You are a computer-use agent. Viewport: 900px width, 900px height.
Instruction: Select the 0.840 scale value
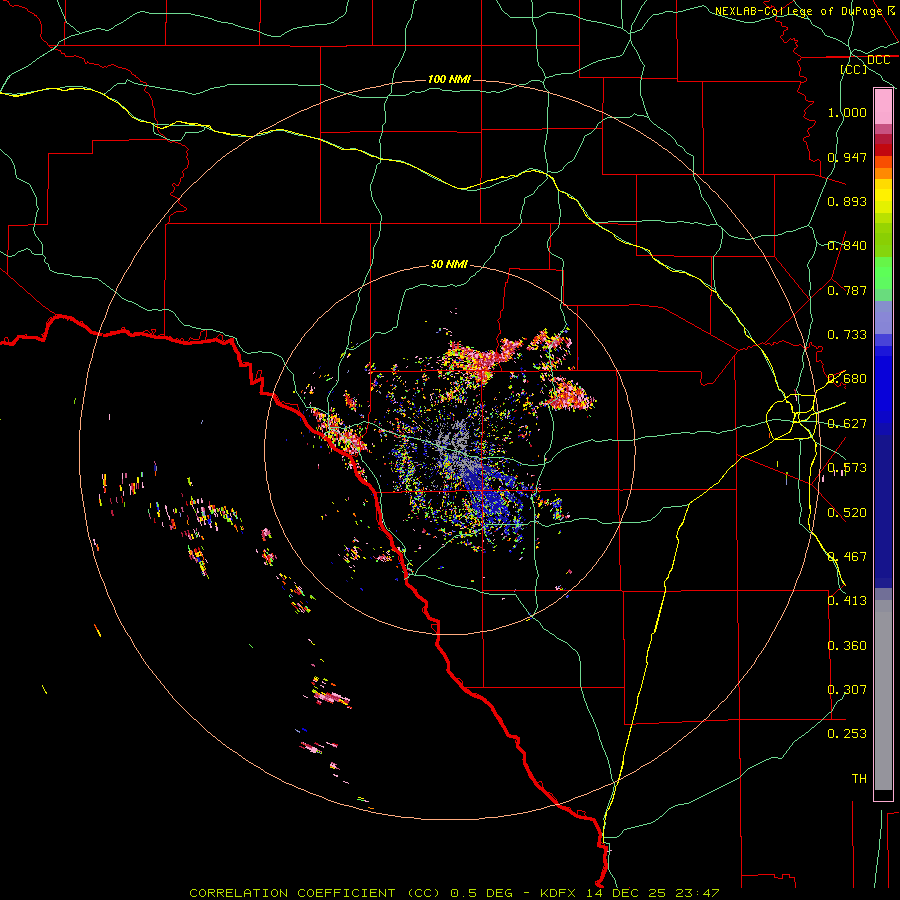point(847,246)
